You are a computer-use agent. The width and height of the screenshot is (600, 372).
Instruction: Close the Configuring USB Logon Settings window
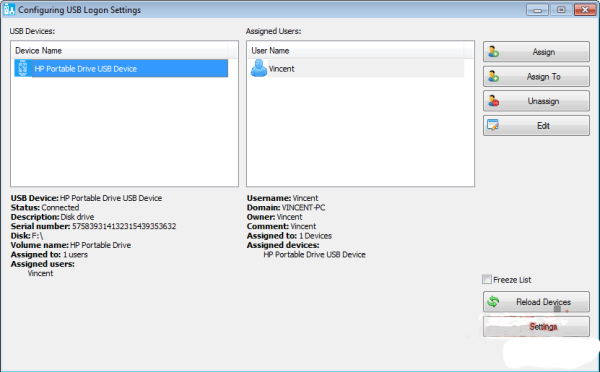pyautogui.click(x=585, y=10)
